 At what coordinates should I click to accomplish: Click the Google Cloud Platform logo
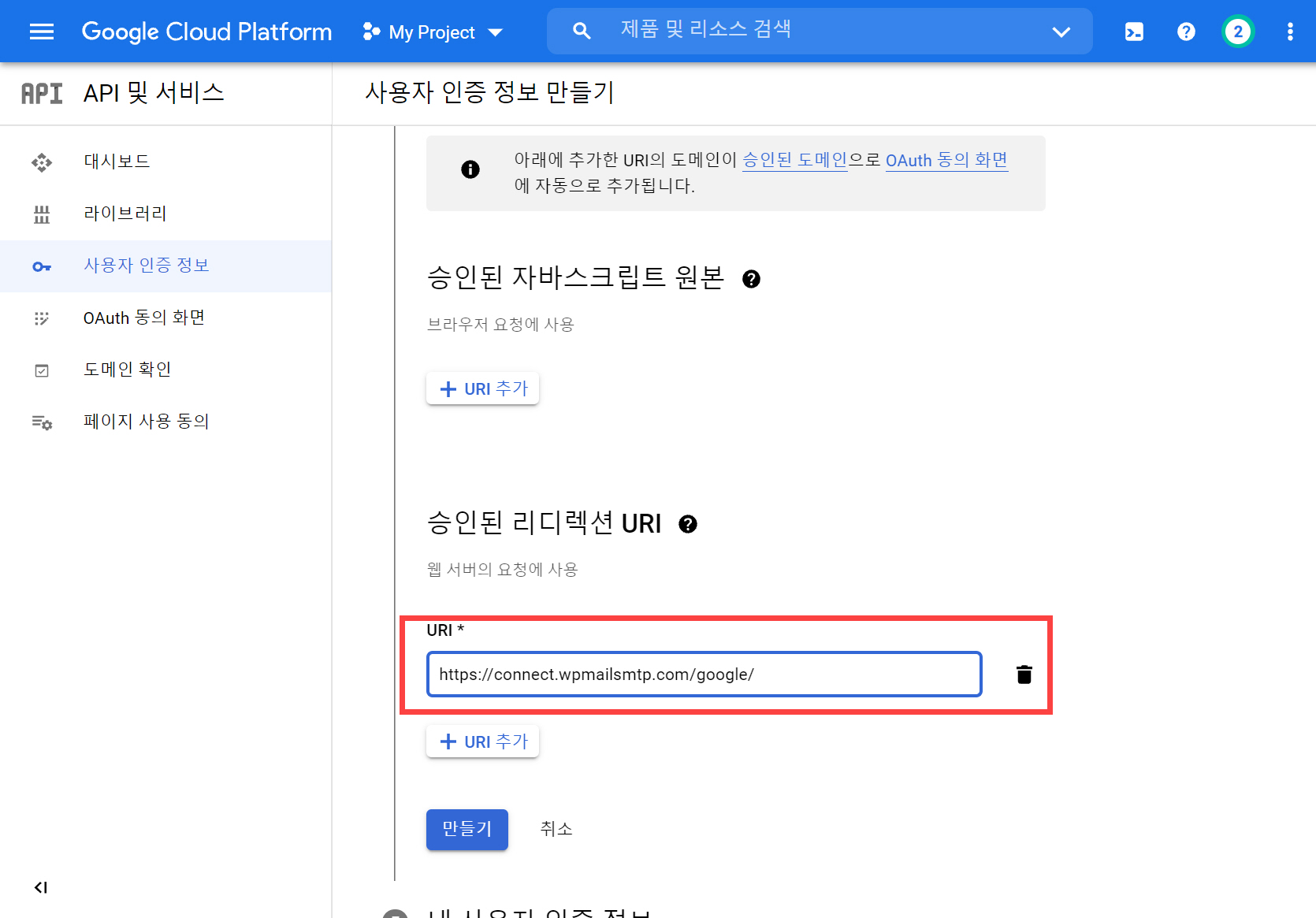tap(206, 32)
